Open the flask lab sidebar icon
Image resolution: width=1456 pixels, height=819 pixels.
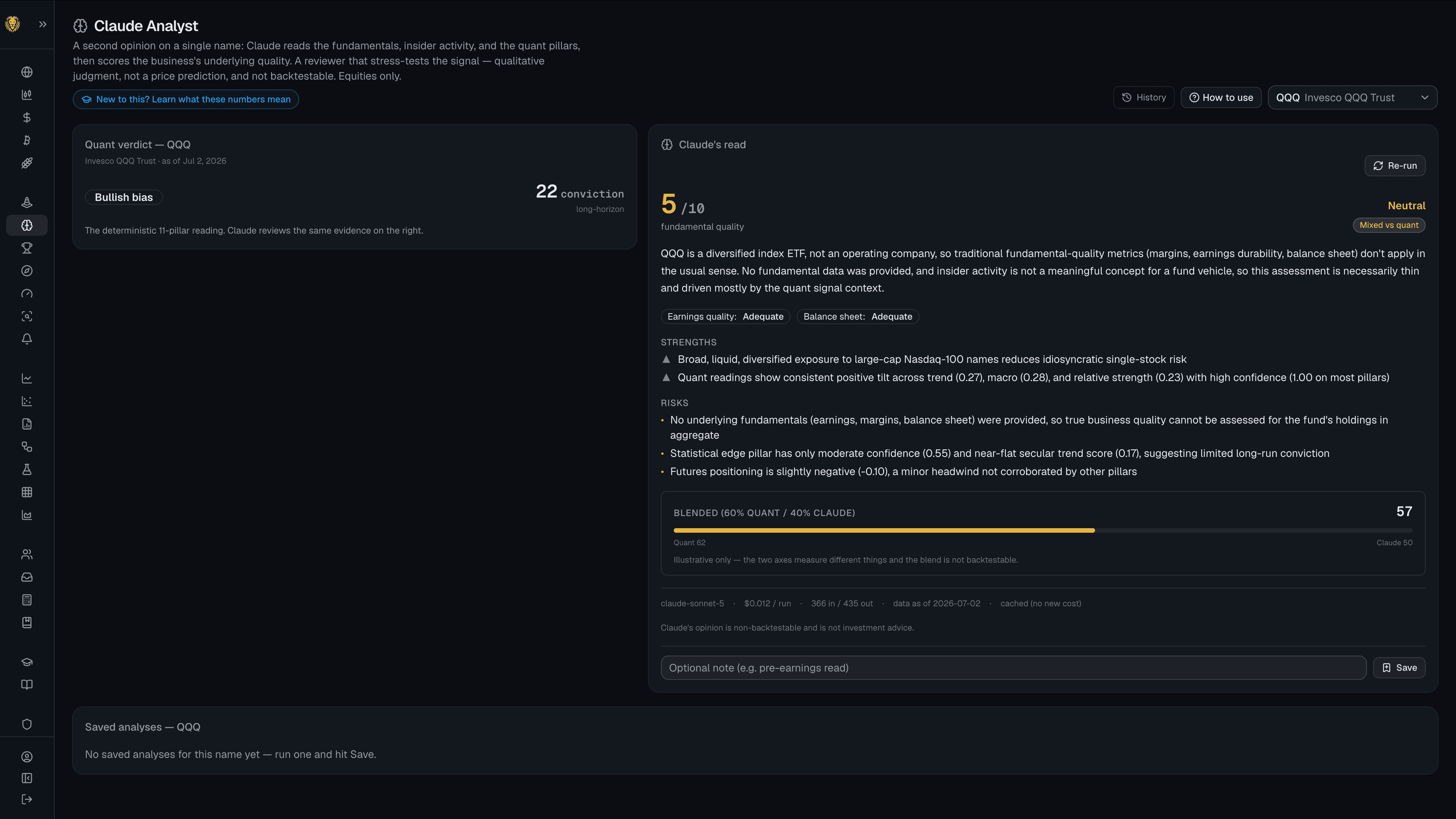(x=27, y=470)
